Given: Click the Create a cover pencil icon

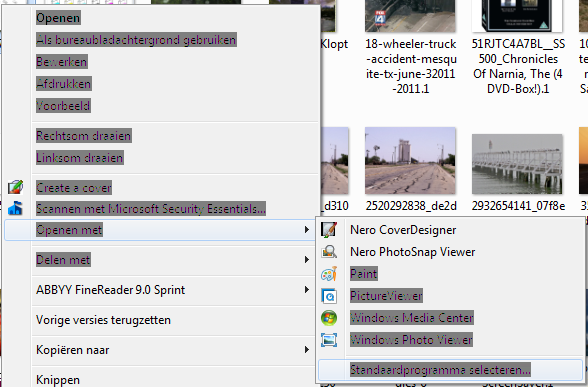Looking at the screenshot, I should point(15,187).
